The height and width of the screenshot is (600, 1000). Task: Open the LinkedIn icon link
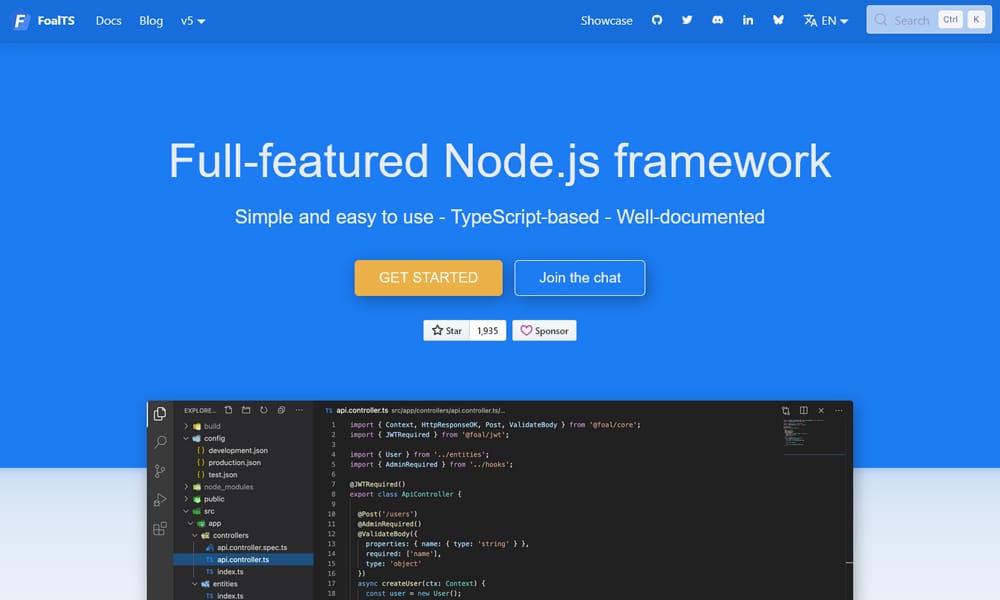[747, 20]
